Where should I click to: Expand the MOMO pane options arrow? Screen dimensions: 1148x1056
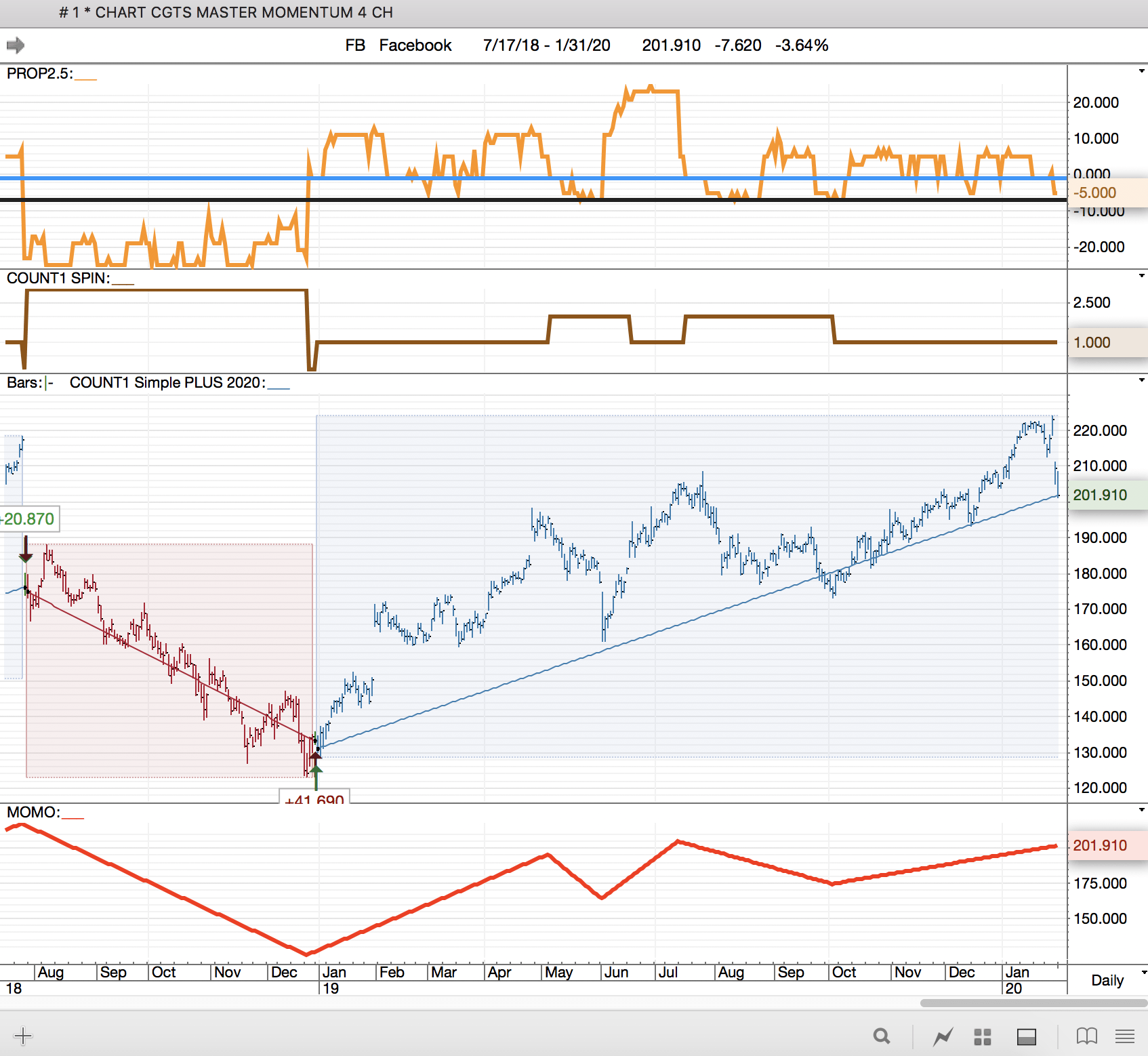1142,810
